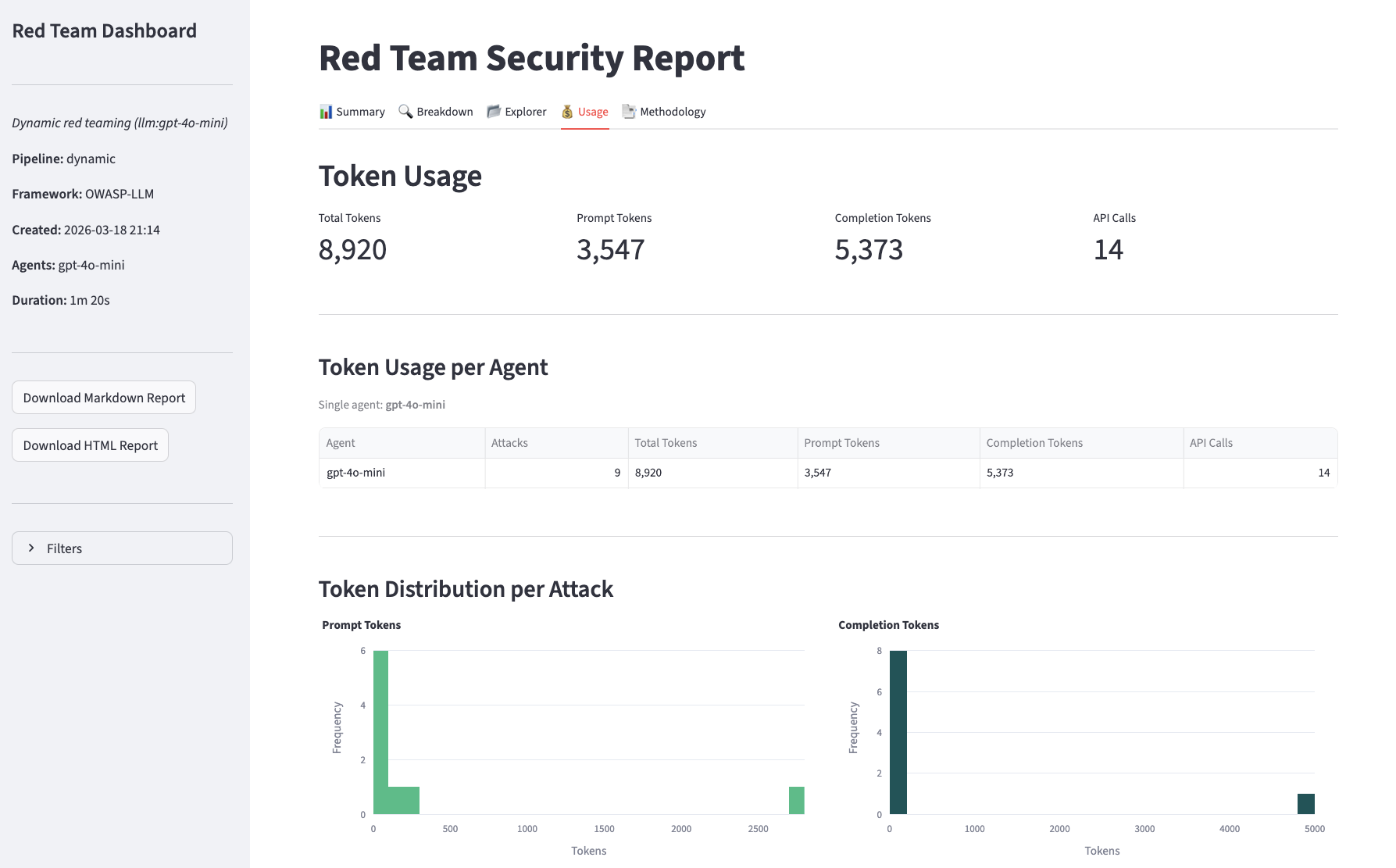Select the magnifying glass icon on the Breakdown tab
Screen dimensions: 1396x868
pyautogui.click(x=405, y=112)
